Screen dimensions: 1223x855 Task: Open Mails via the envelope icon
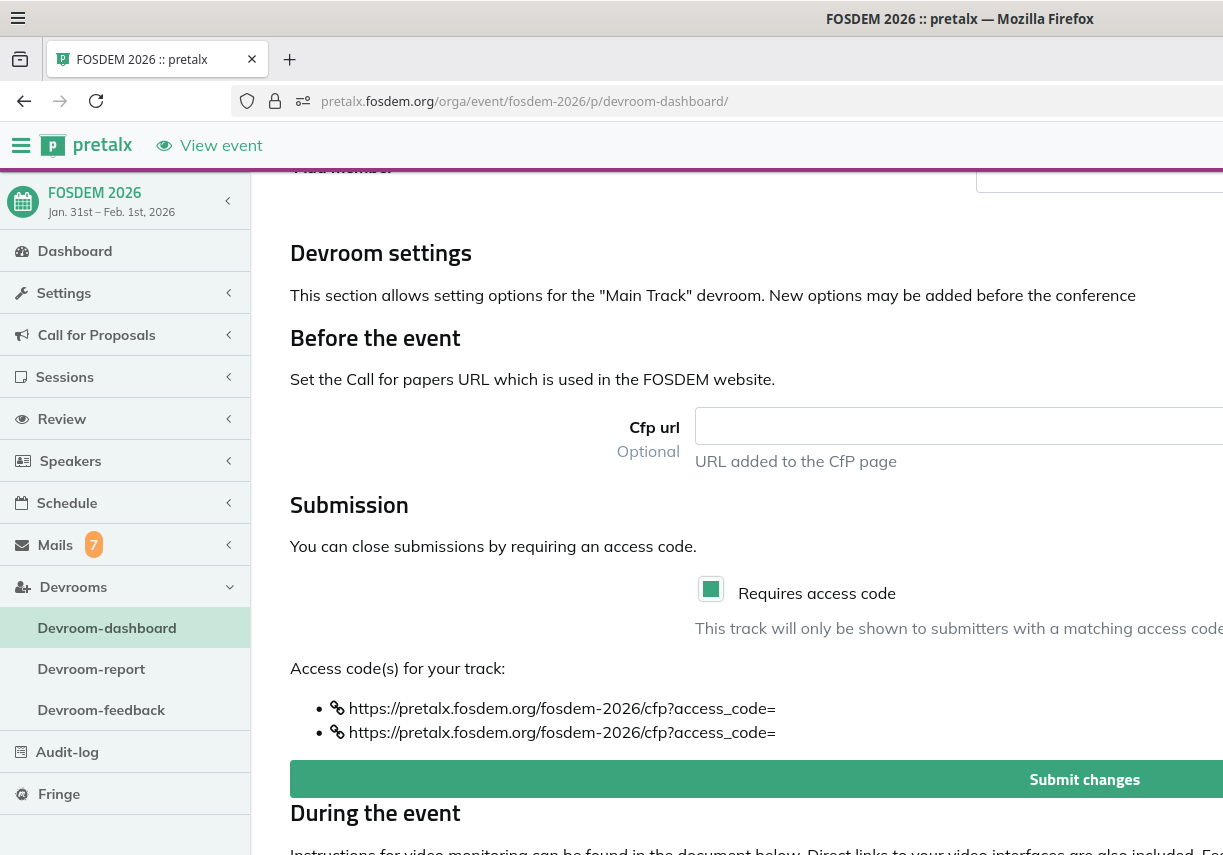click(21, 545)
